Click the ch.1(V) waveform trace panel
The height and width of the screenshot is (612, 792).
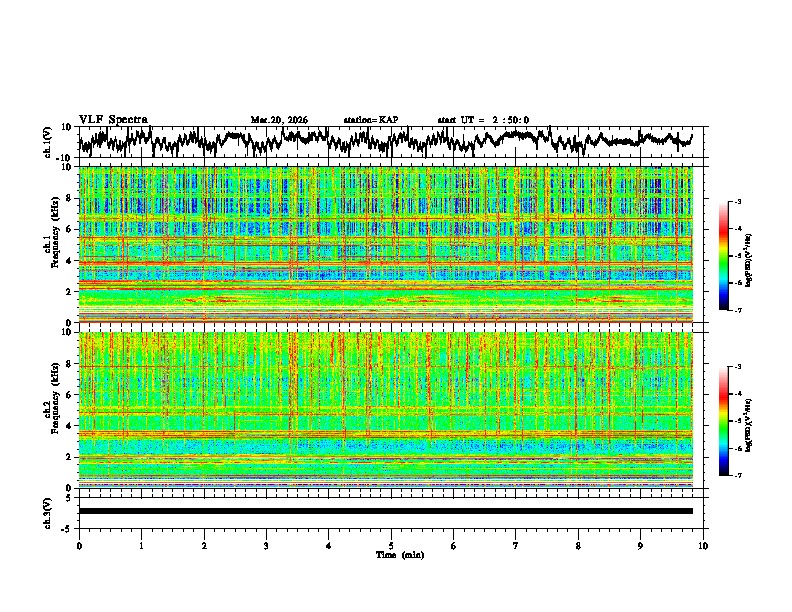tap(393, 142)
